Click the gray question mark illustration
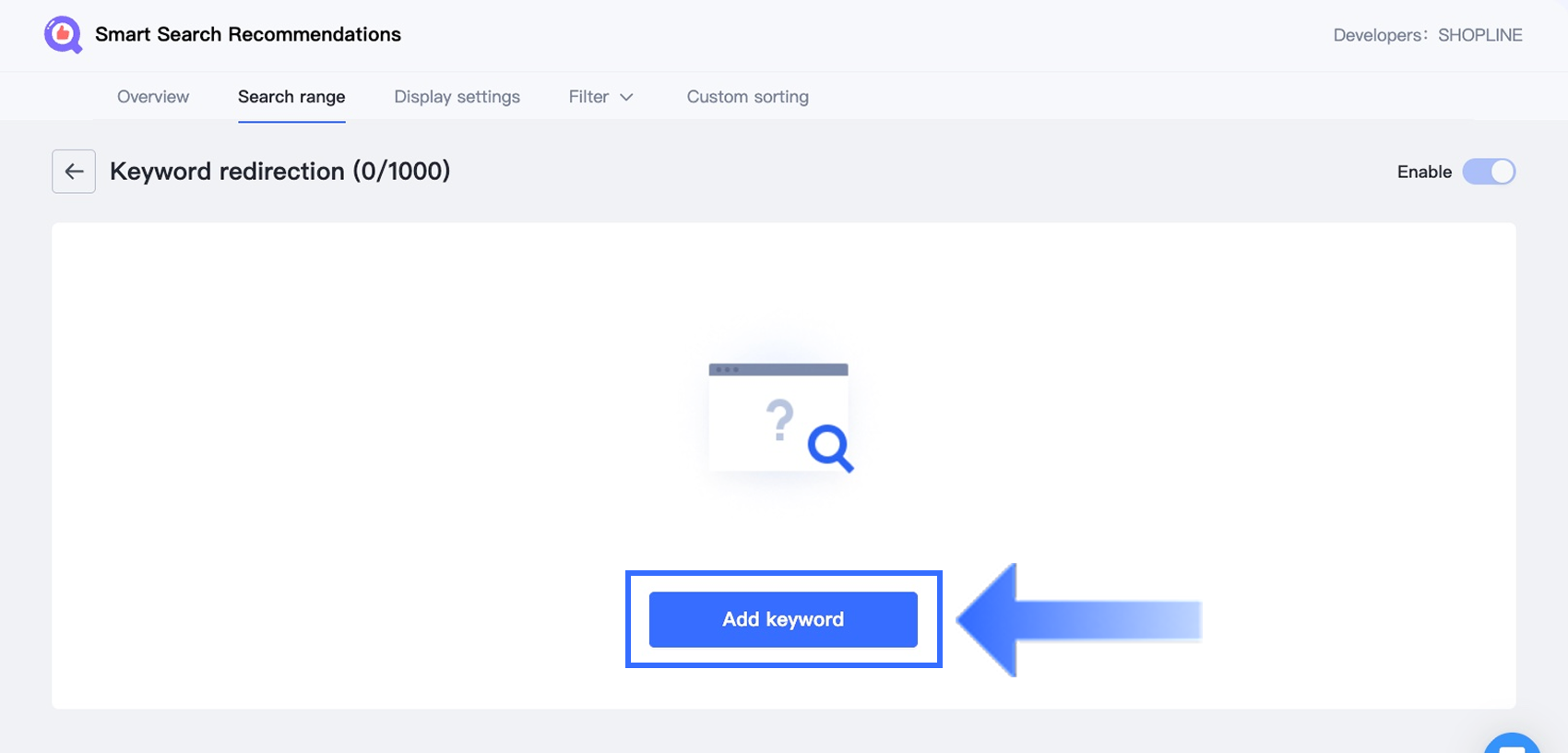The height and width of the screenshot is (753, 1568). click(780, 420)
